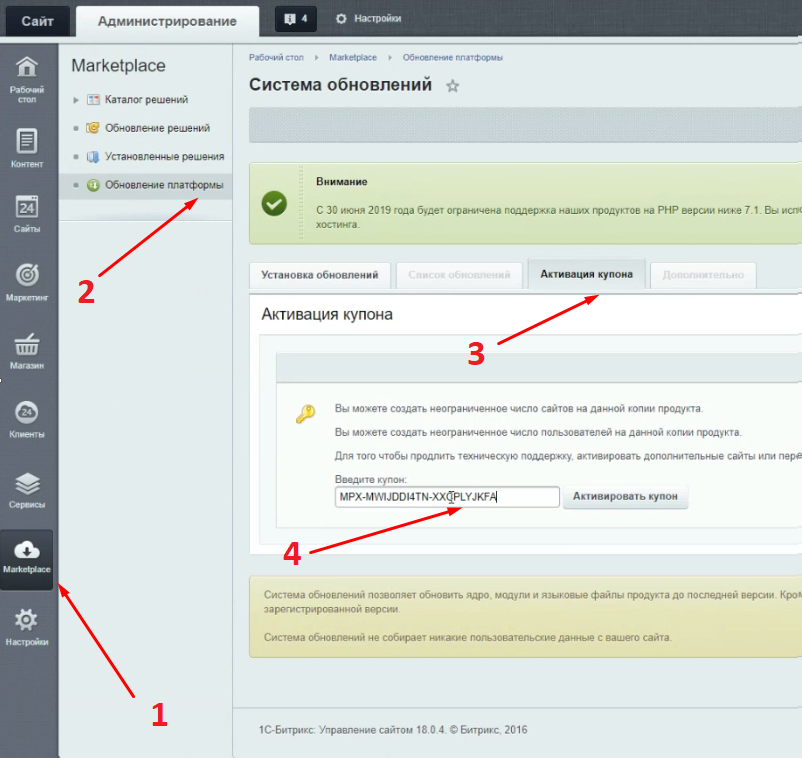This screenshot has height=758, width=802.
Task: Click note starting Система обновлений позволяет обновить ядро
Action: 532,602
